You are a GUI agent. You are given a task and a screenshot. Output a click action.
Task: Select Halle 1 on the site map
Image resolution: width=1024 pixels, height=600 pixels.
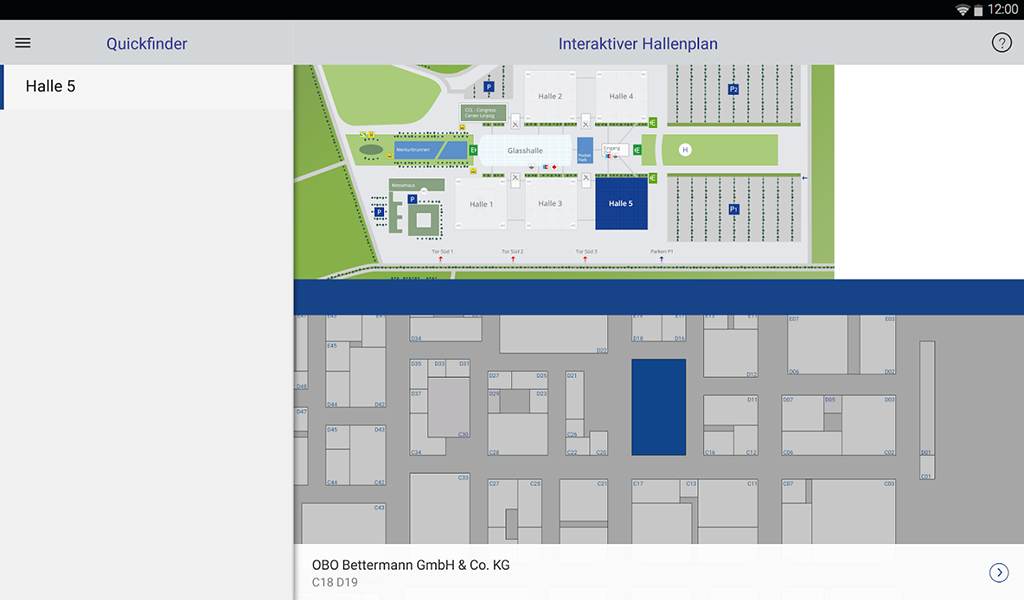tap(481, 204)
